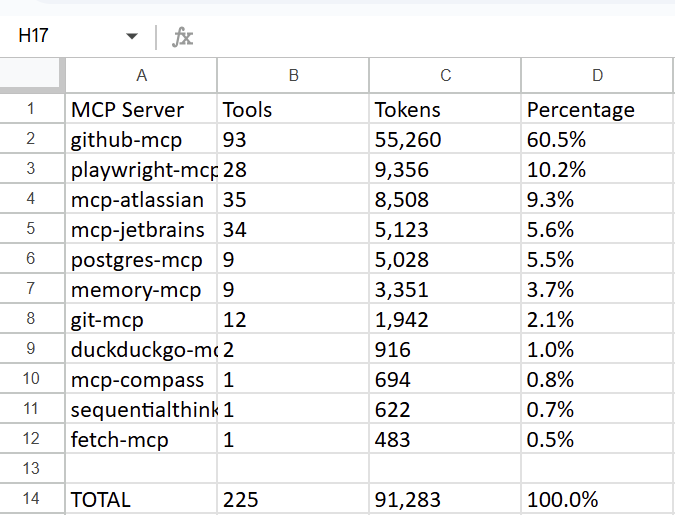
Task: Click the tokens value 694
Action: (x=445, y=378)
